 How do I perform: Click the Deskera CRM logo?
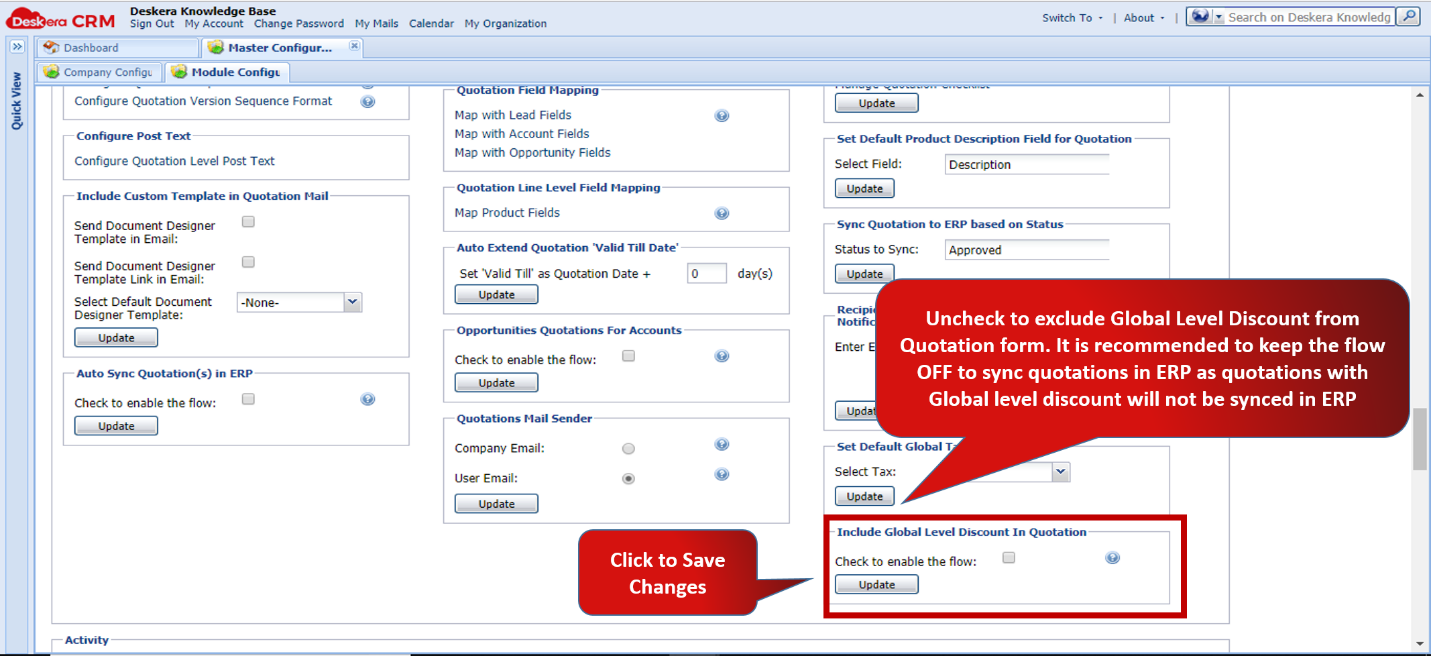(55, 16)
